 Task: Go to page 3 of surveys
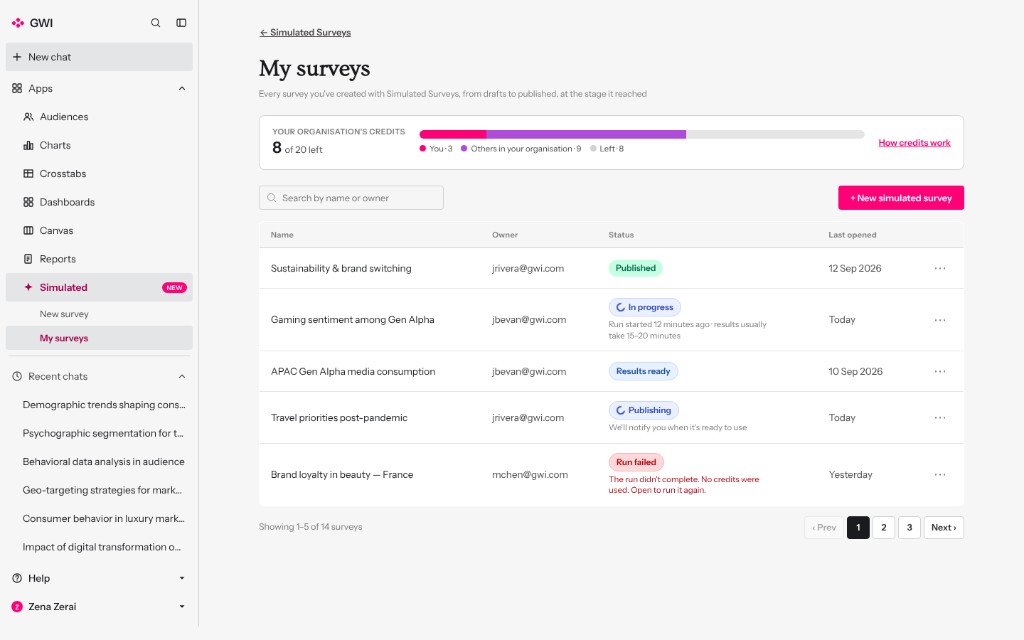click(909, 528)
